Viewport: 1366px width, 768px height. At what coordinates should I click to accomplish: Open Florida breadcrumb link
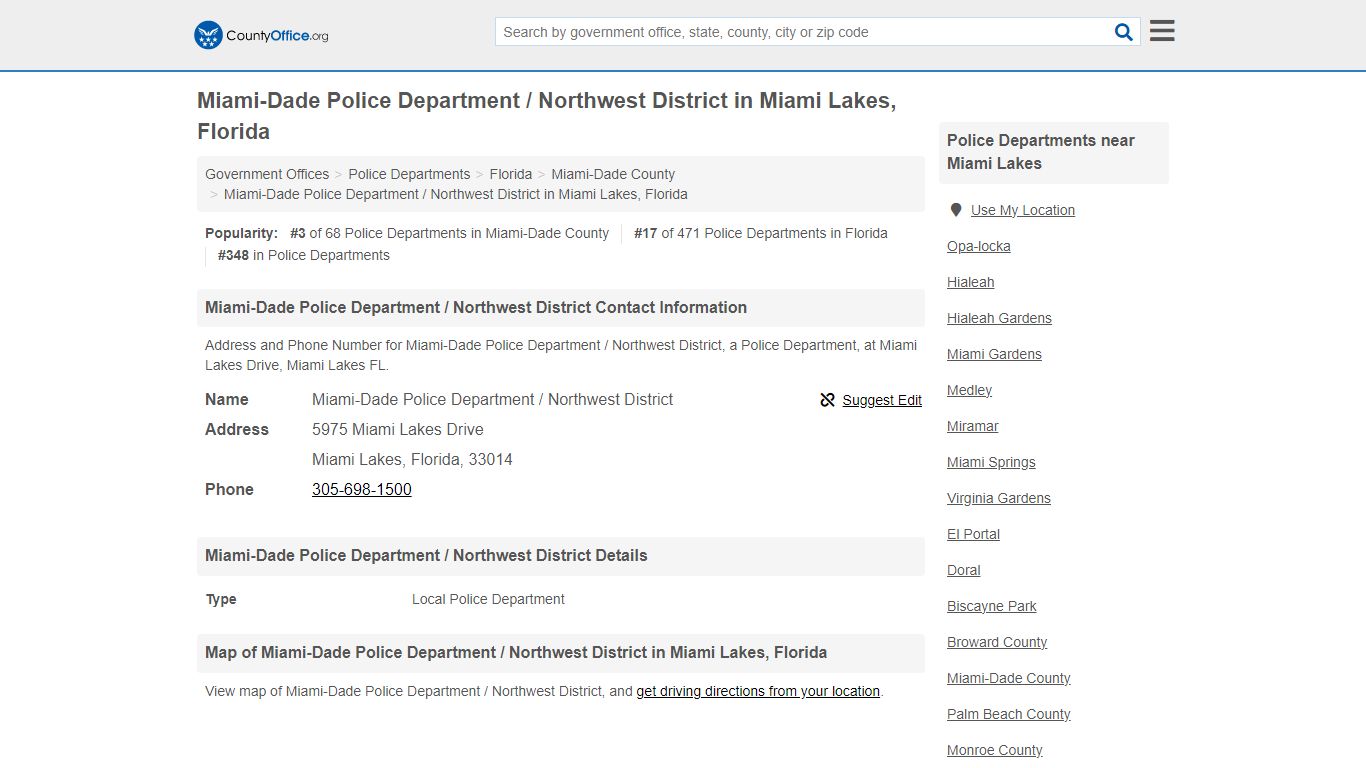tap(511, 174)
